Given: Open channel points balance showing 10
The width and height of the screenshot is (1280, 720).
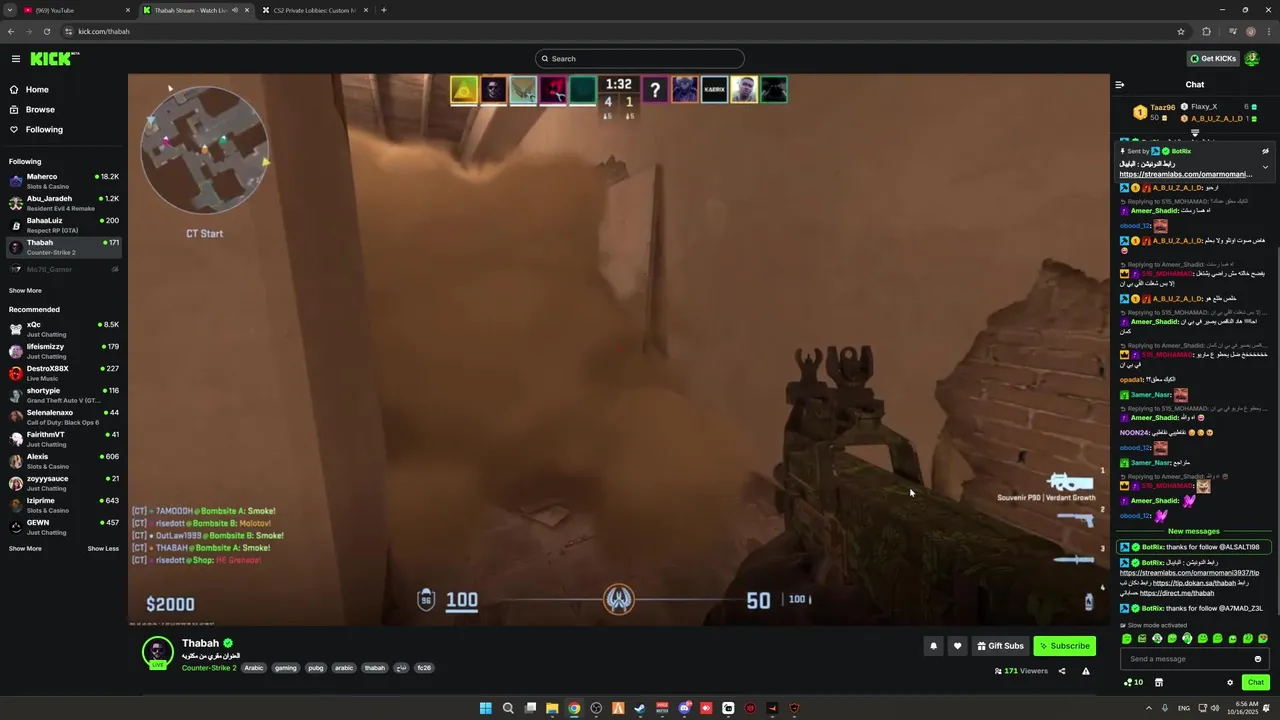Looking at the screenshot, I should point(1133,683).
